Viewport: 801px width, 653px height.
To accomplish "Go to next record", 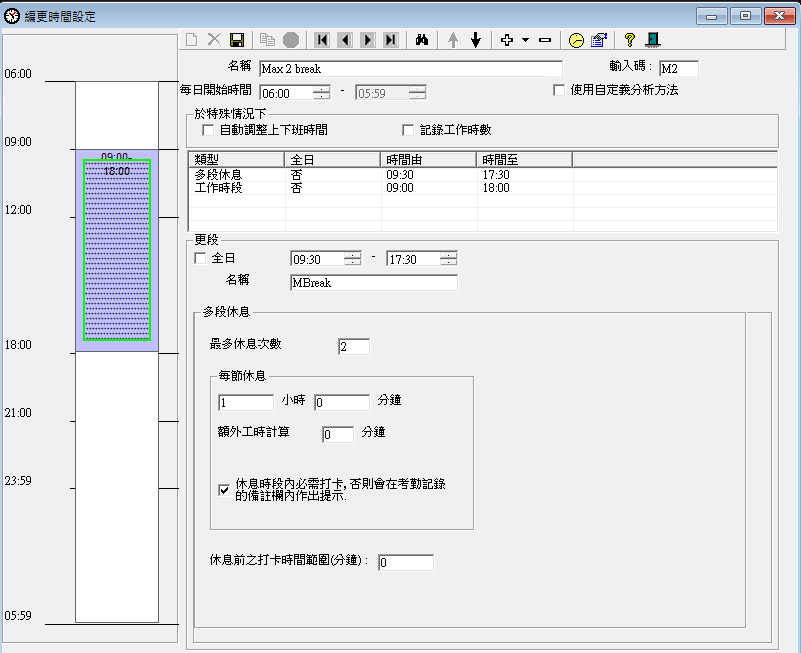I will click(x=368, y=40).
